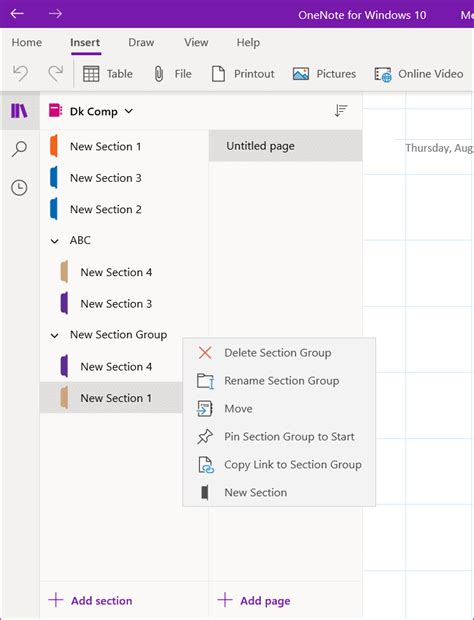Click the pin icon in context menu
The height and width of the screenshot is (620, 474).
pos(205,437)
